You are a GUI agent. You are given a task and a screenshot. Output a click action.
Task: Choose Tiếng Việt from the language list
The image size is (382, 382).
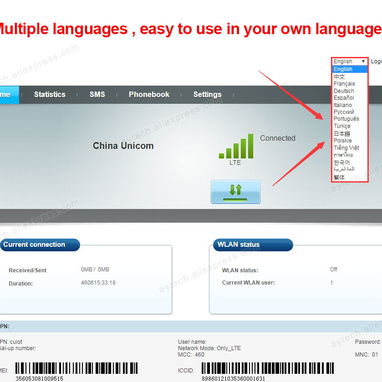click(x=346, y=148)
